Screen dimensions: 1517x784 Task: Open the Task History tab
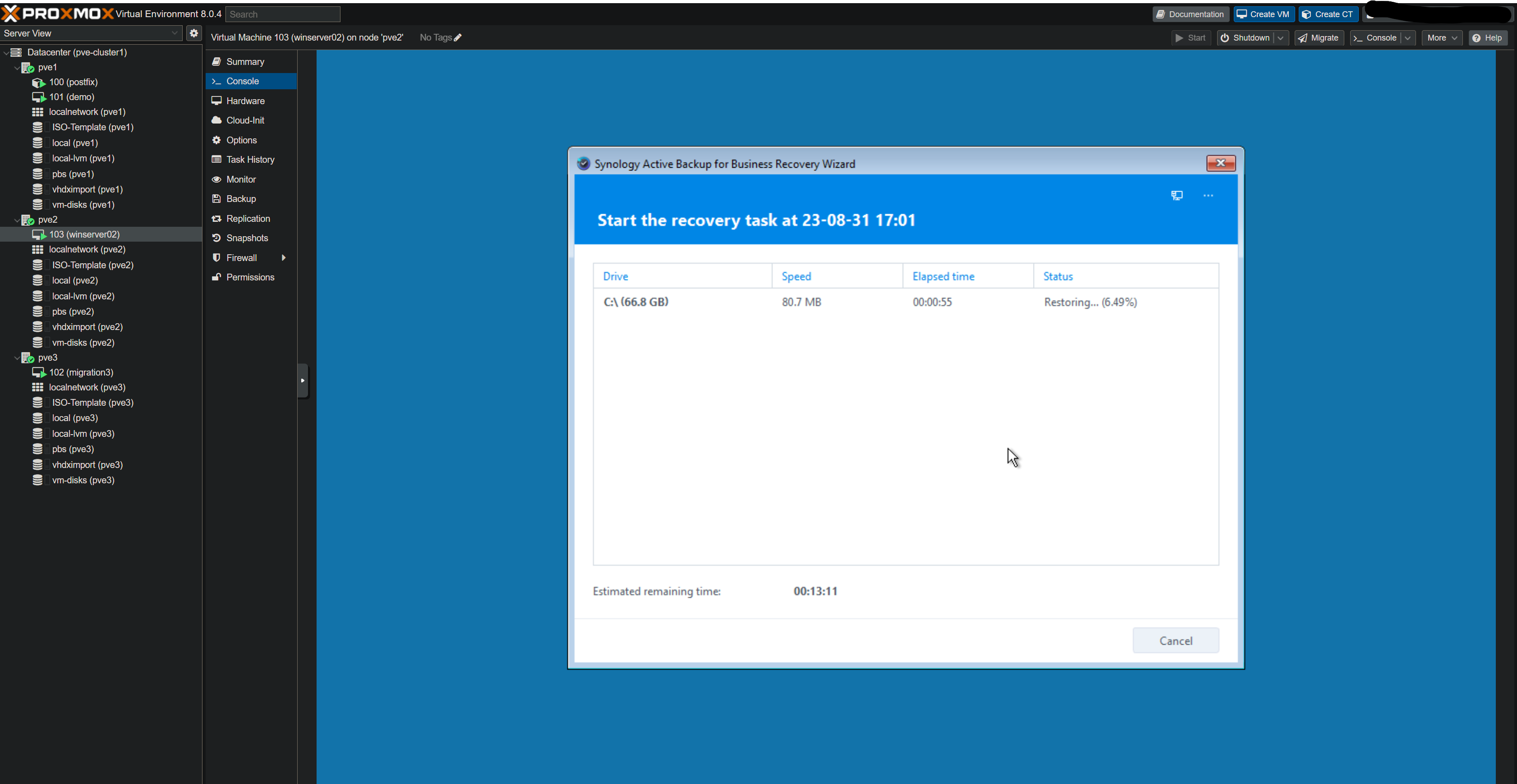coord(251,160)
